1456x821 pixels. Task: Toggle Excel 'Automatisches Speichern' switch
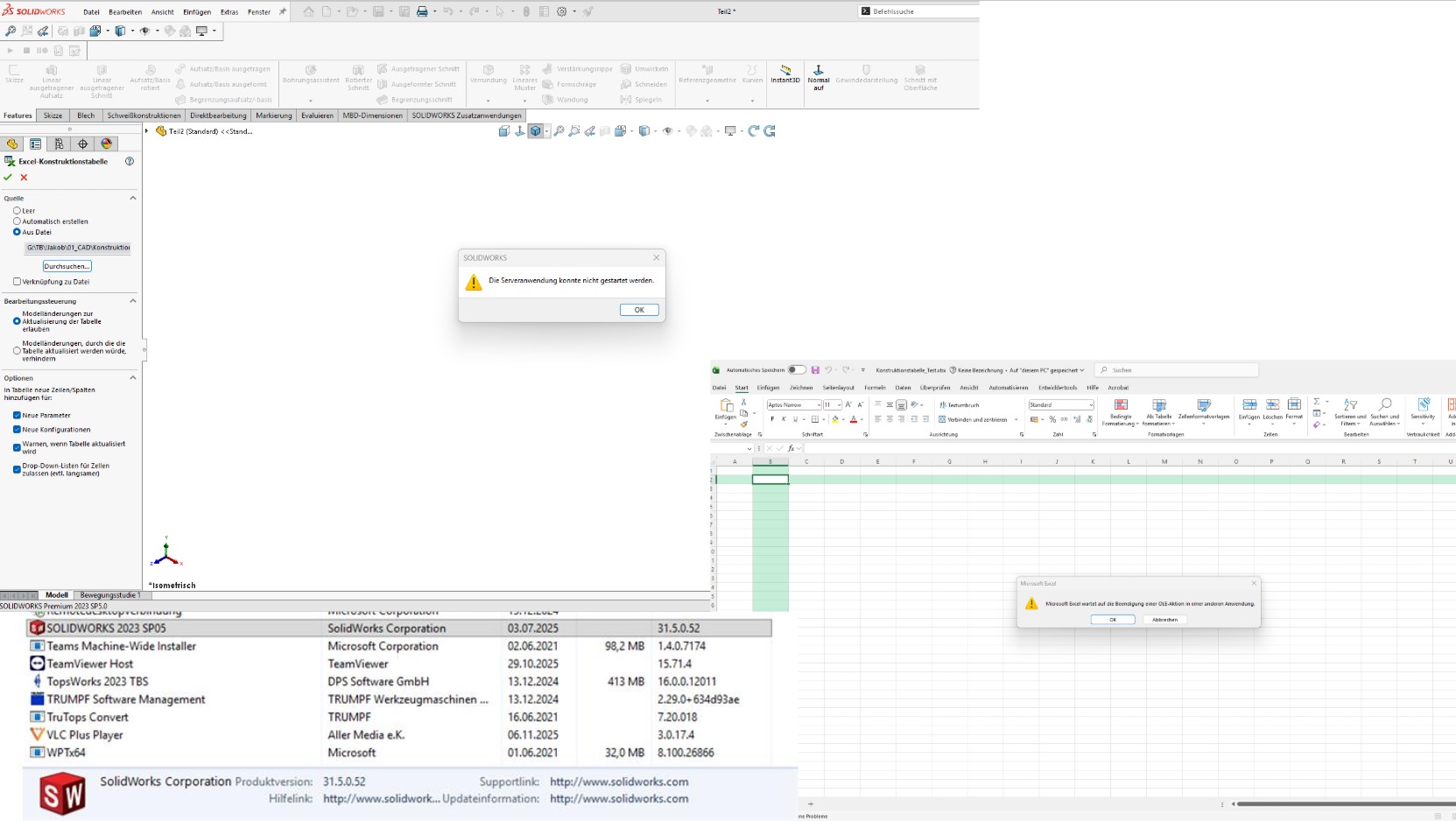point(796,370)
